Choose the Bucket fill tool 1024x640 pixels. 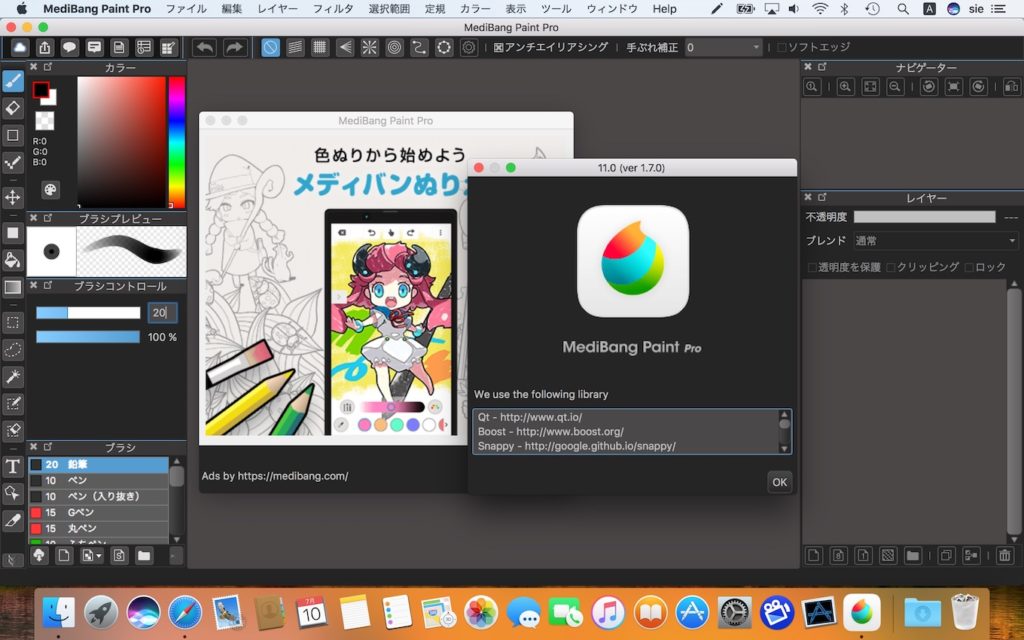pyautogui.click(x=13, y=260)
